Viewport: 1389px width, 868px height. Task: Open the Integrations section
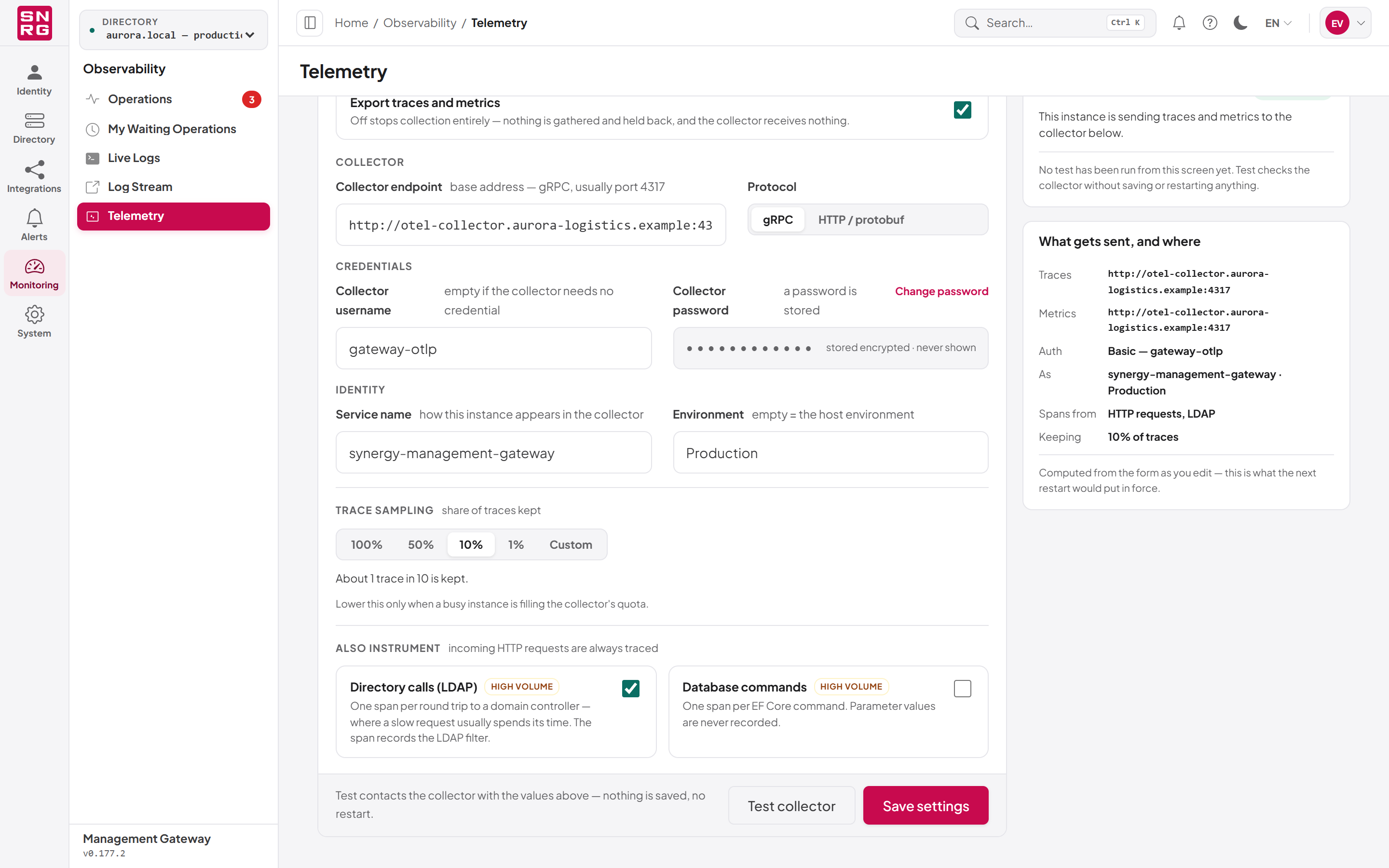(x=34, y=177)
